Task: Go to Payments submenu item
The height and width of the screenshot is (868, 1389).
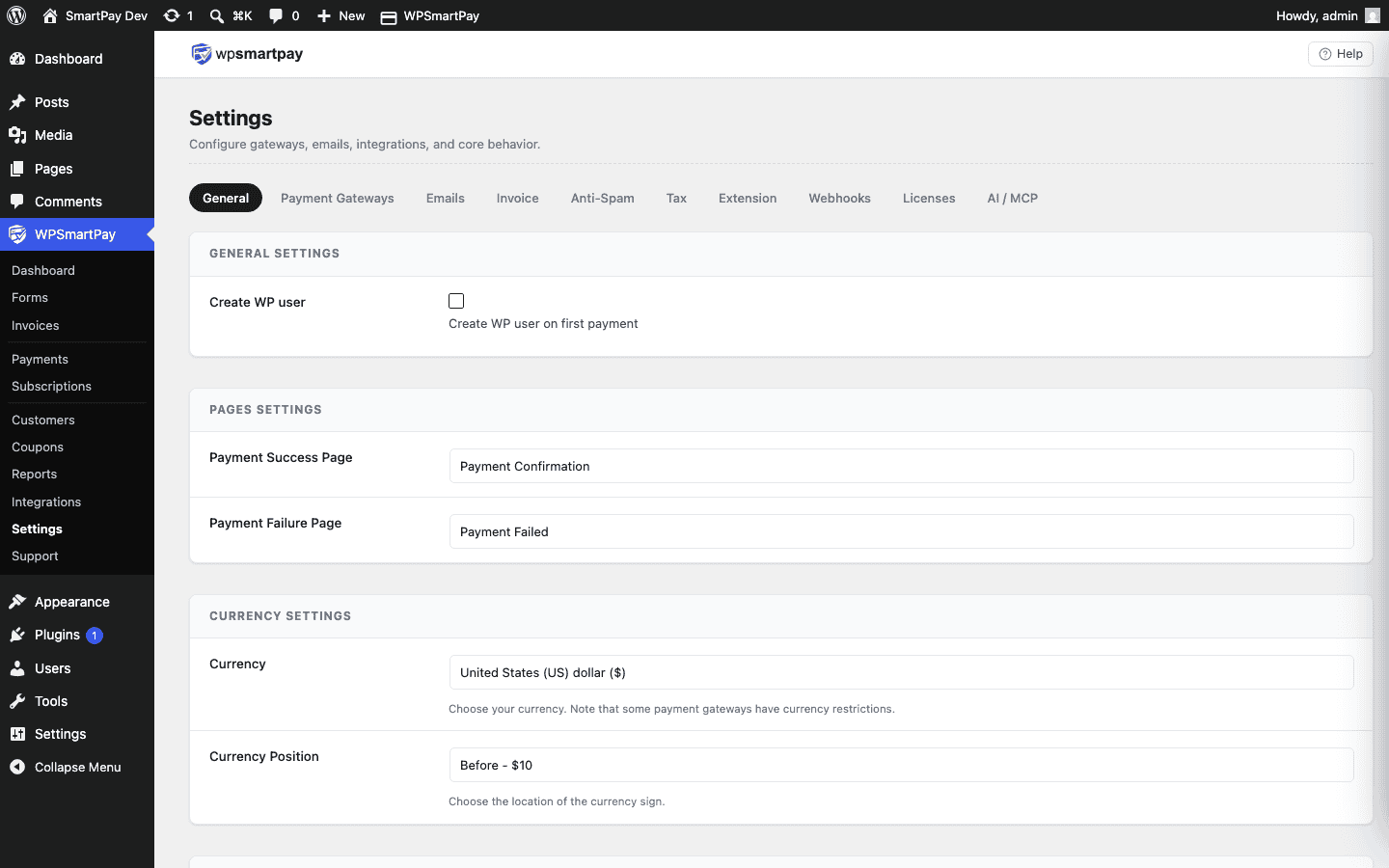Action: (x=40, y=360)
